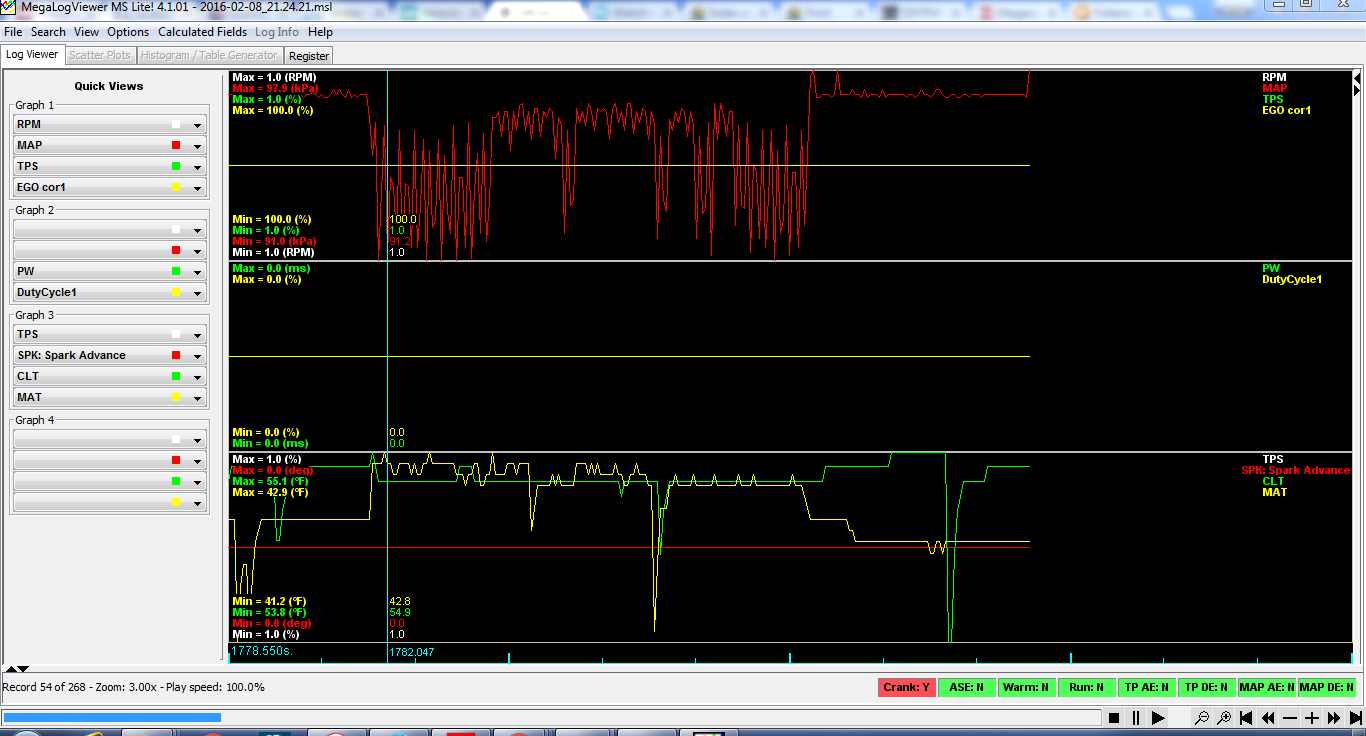This screenshot has height=736, width=1366.
Task: Click the red MAP color swatch
Action: click(x=176, y=146)
